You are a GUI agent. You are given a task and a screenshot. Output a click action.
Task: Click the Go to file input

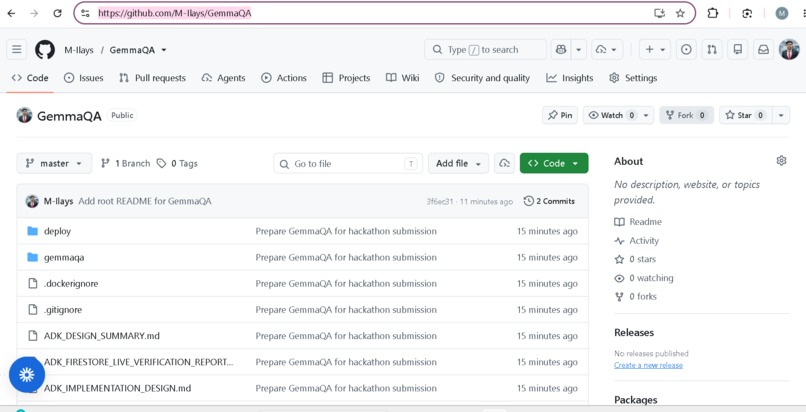tap(348, 163)
